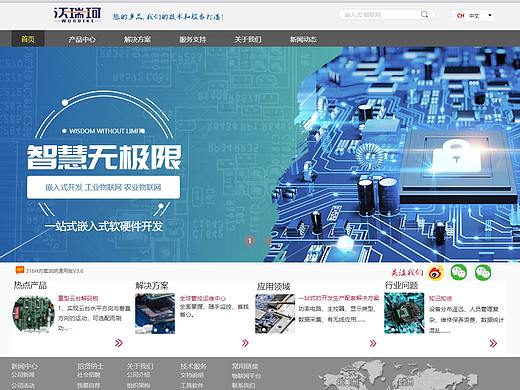Open the footer 文档说明 link

click(x=192, y=375)
